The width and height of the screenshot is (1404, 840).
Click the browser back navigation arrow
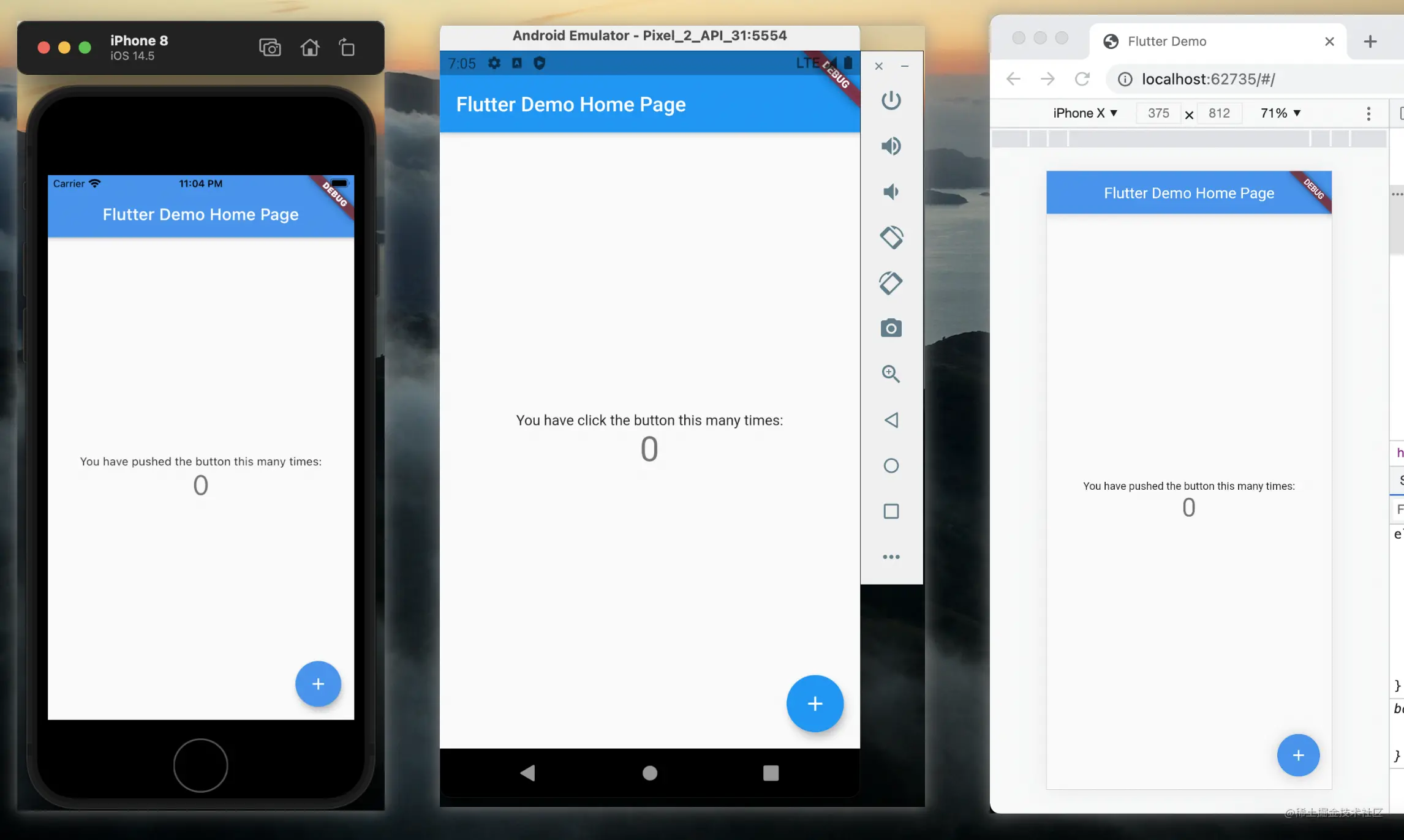point(1014,79)
